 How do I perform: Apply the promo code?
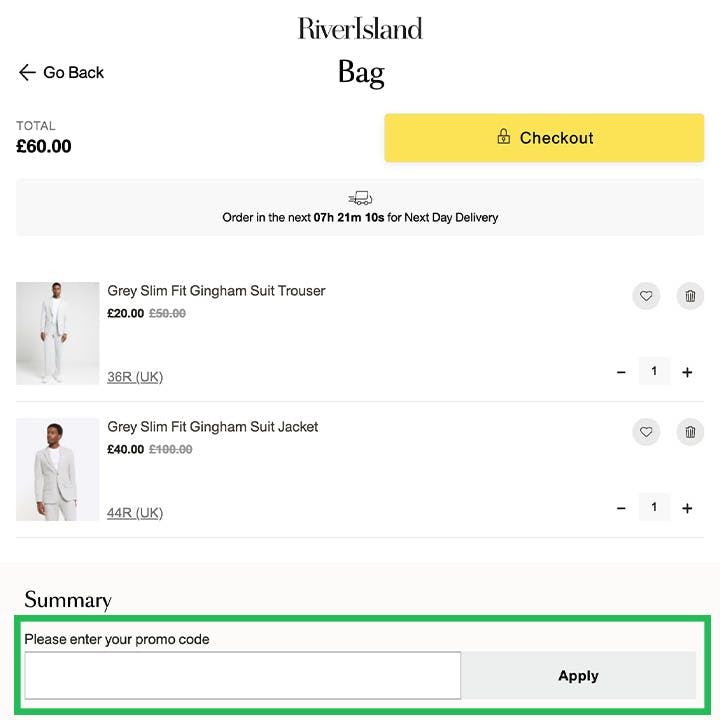(578, 676)
